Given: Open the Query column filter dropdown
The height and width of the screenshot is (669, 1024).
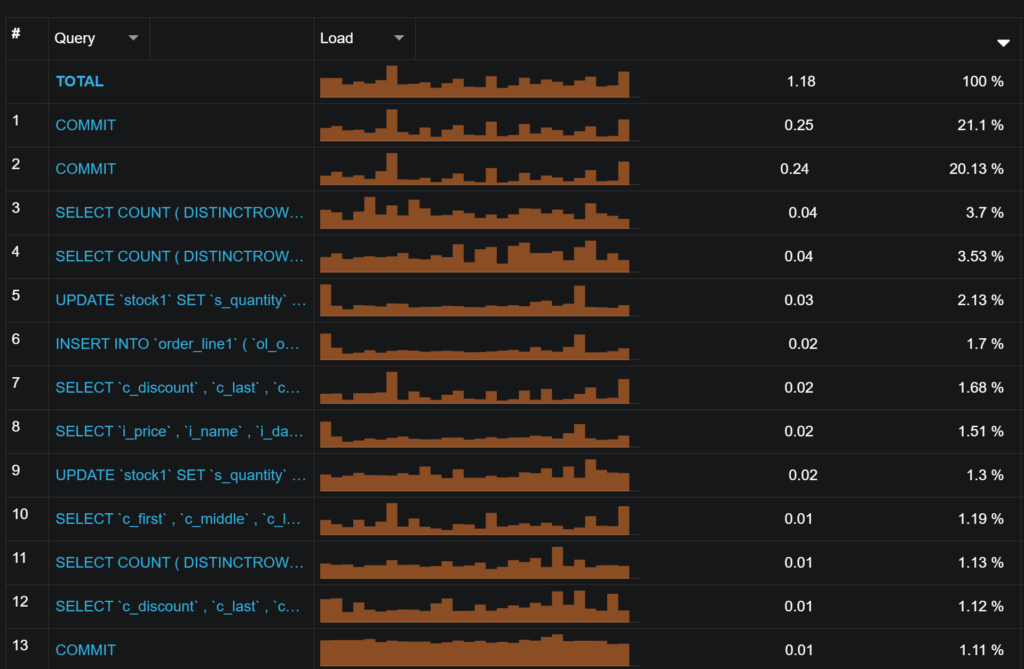Looking at the screenshot, I should pos(133,37).
